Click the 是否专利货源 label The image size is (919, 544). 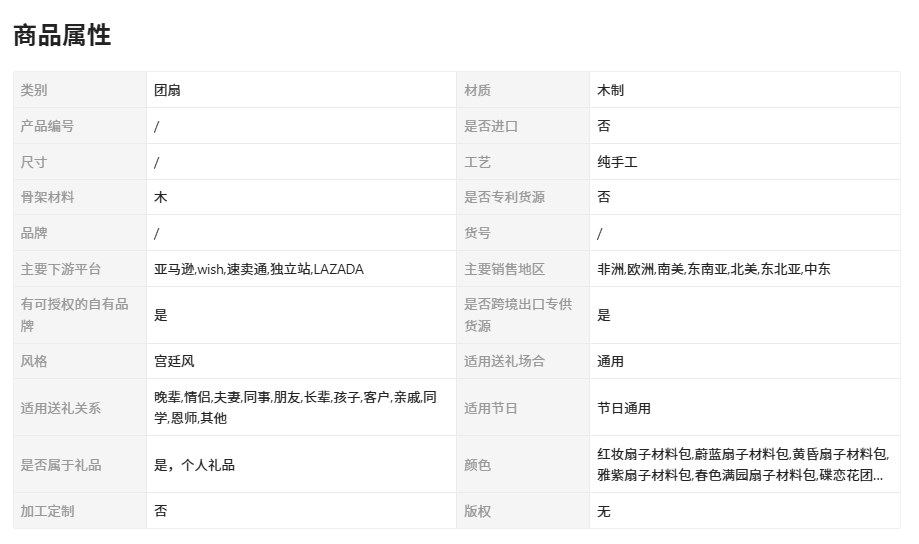pos(504,197)
